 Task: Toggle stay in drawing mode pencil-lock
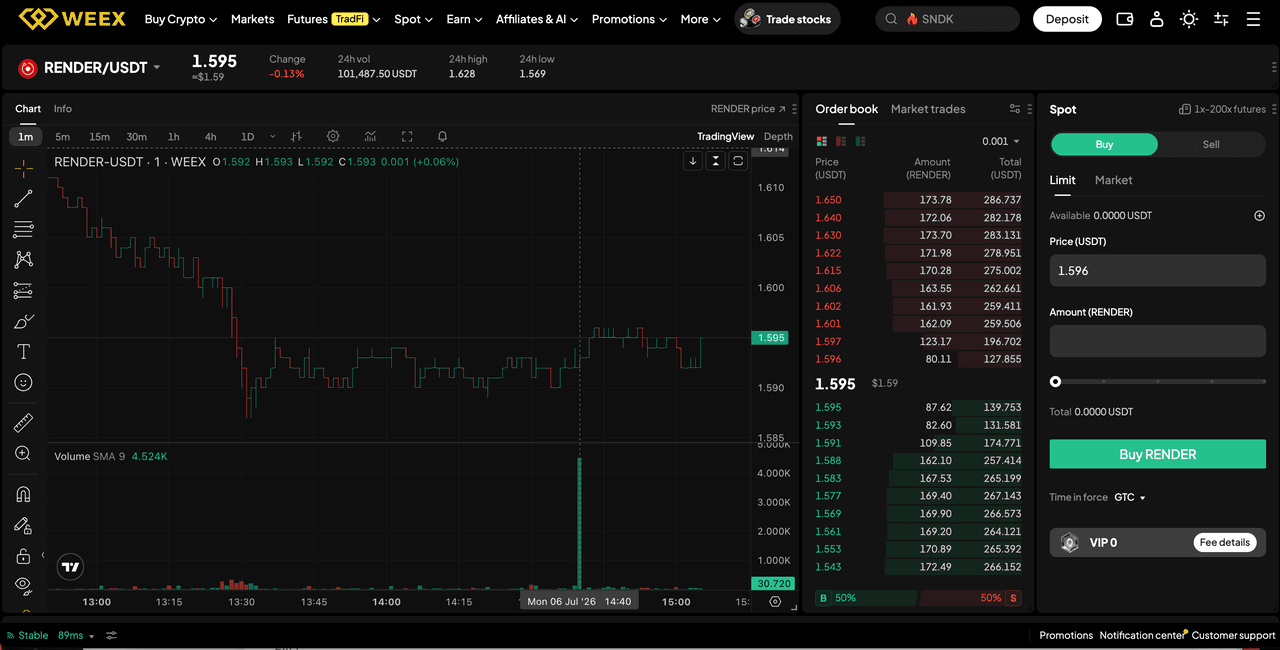point(23,525)
